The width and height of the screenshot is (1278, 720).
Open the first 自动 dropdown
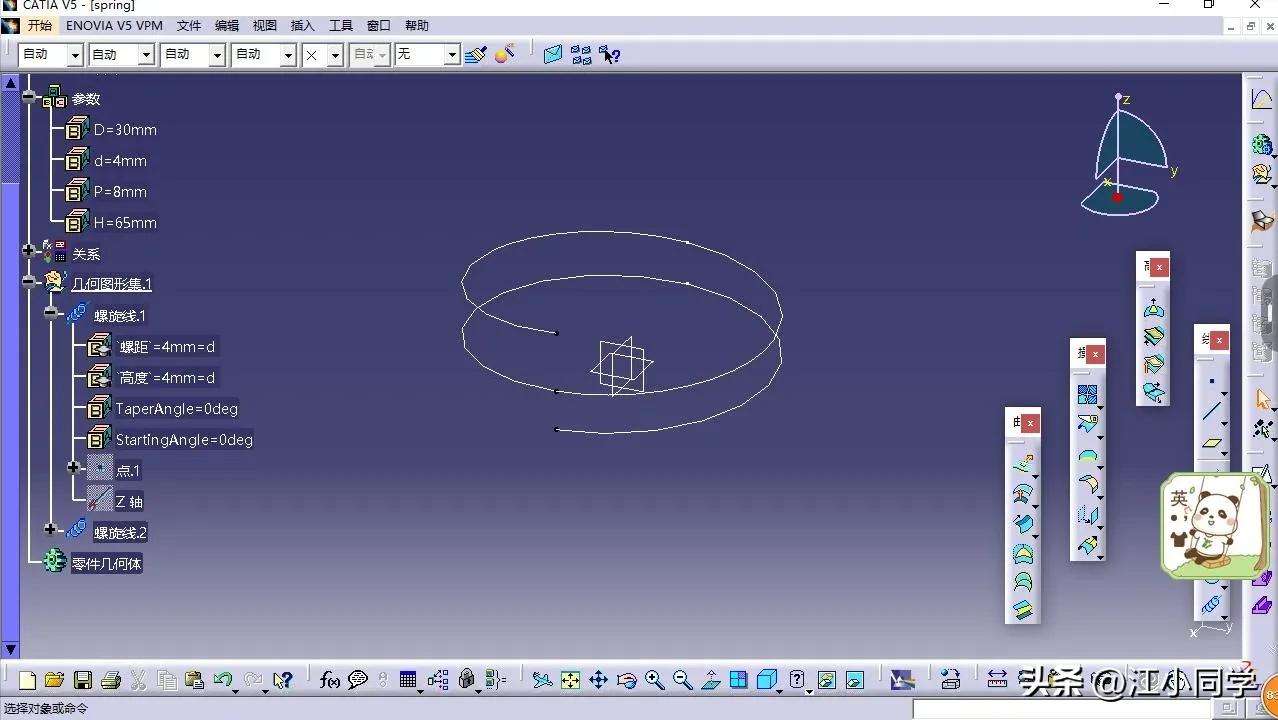tap(74, 55)
